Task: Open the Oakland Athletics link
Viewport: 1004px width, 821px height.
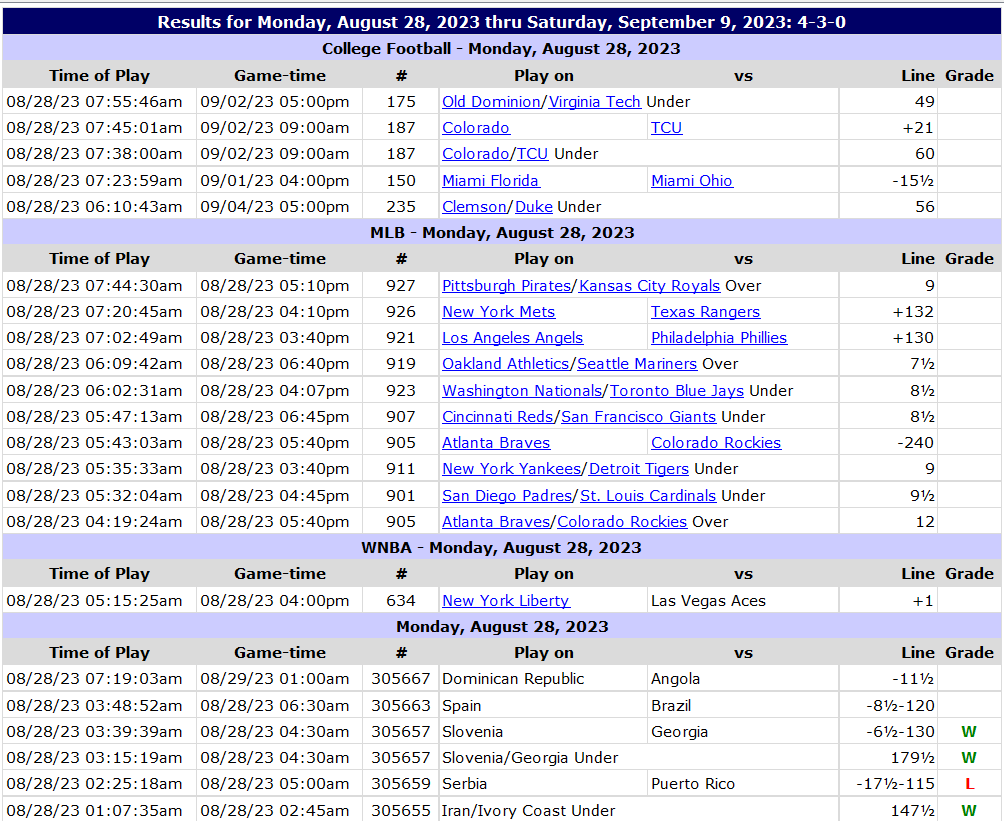Action: 505,364
